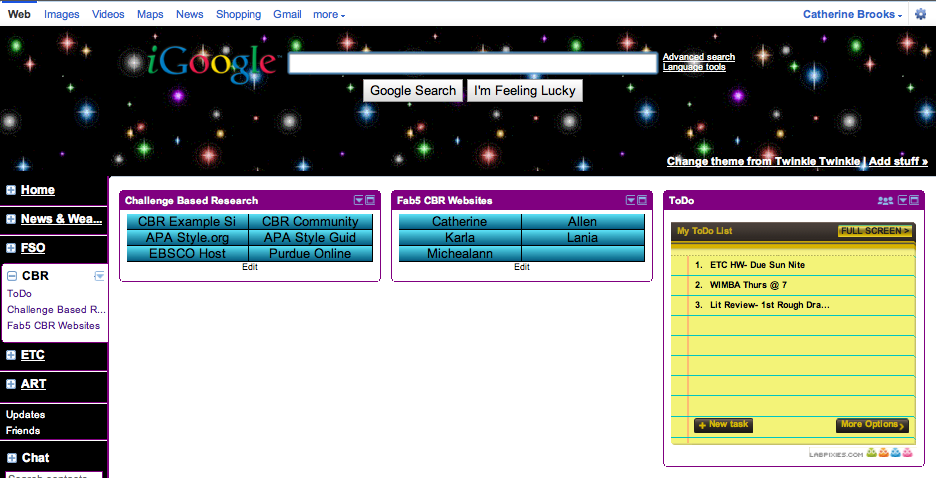Open Challenge Based Research gadget menu arrow
Image resolution: width=936 pixels, height=478 pixels.
pyautogui.click(x=359, y=201)
